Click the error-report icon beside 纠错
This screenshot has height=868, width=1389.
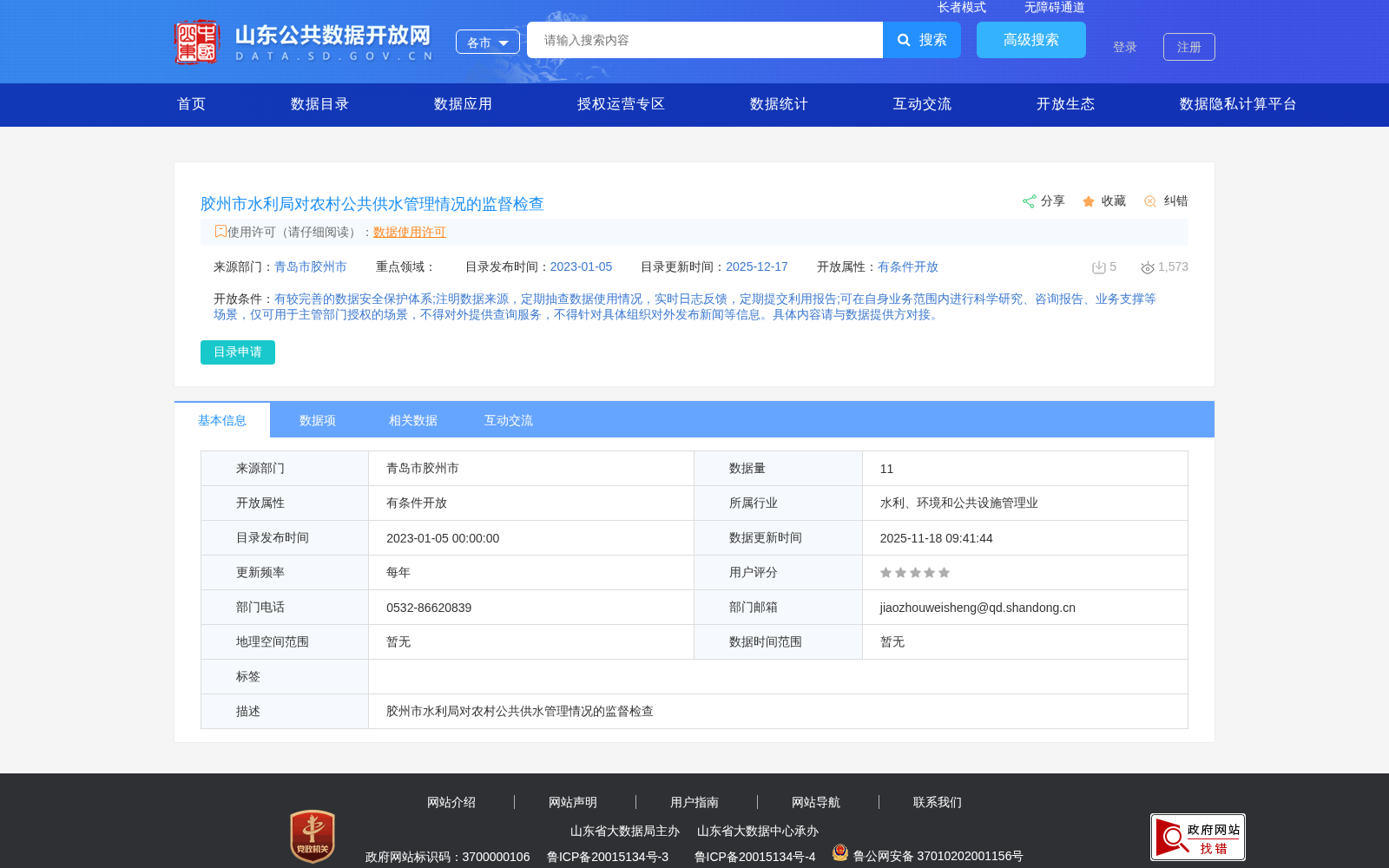tap(1150, 201)
